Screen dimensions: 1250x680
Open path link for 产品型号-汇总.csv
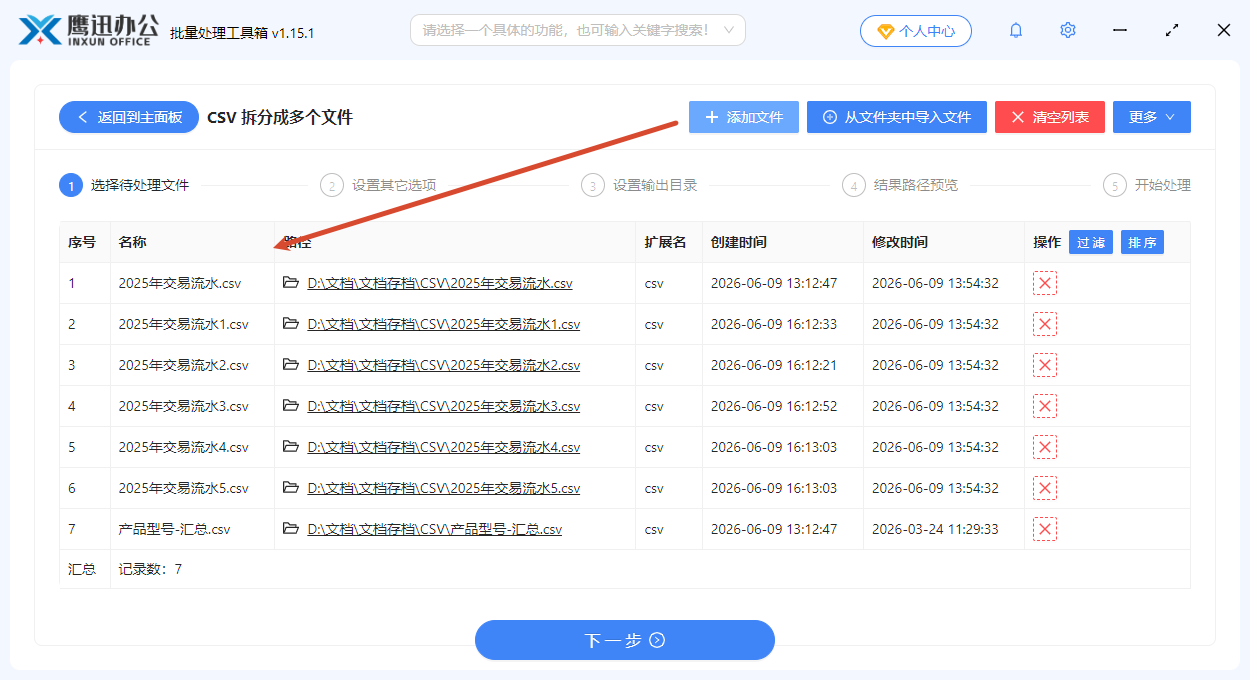pyautogui.click(x=434, y=529)
